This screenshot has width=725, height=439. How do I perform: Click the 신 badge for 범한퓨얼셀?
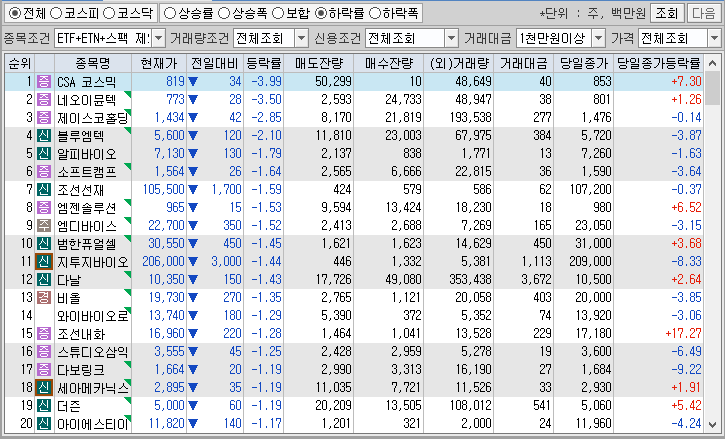[44, 244]
